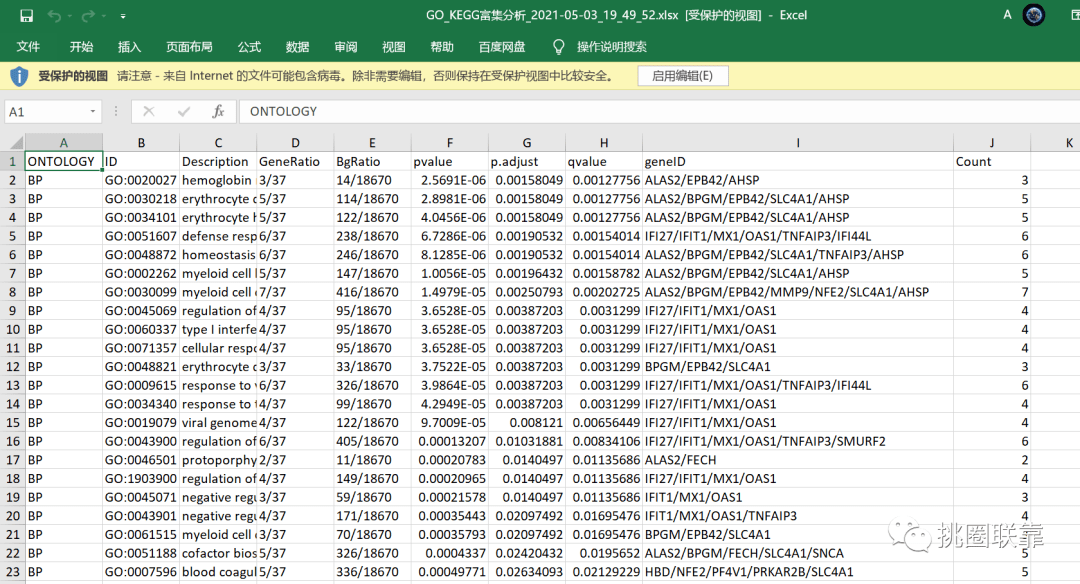Click the geneID header cell
This screenshot has height=584, width=1080.
point(798,162)
